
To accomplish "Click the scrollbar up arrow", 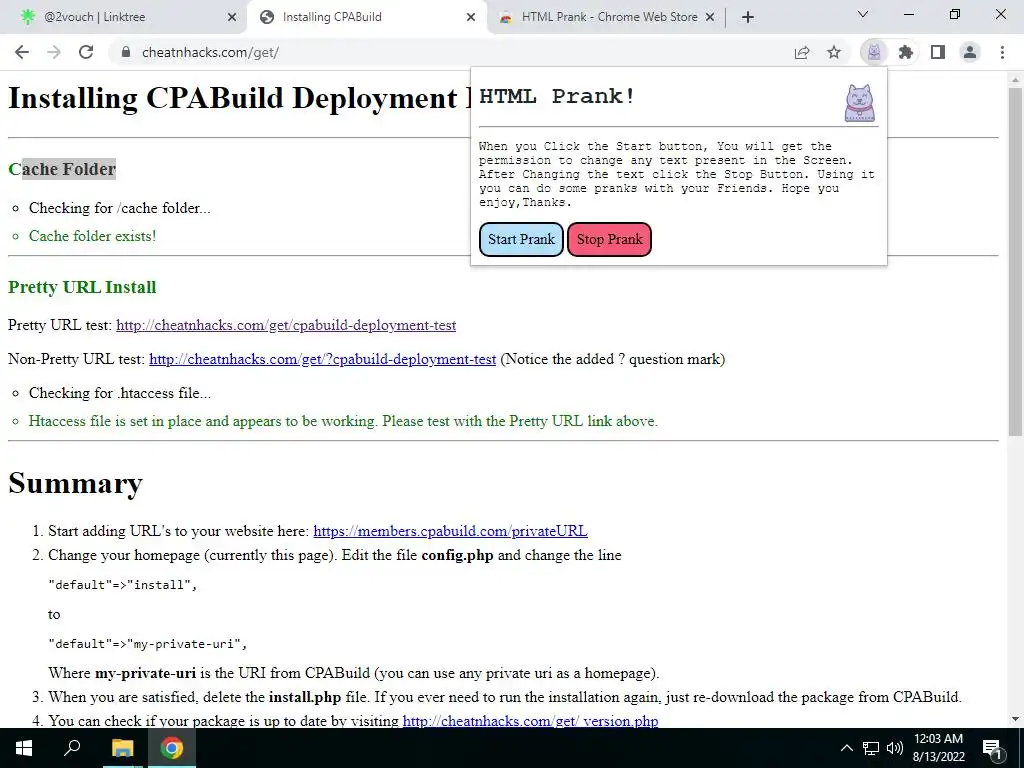I will [x=1015, y=79].
